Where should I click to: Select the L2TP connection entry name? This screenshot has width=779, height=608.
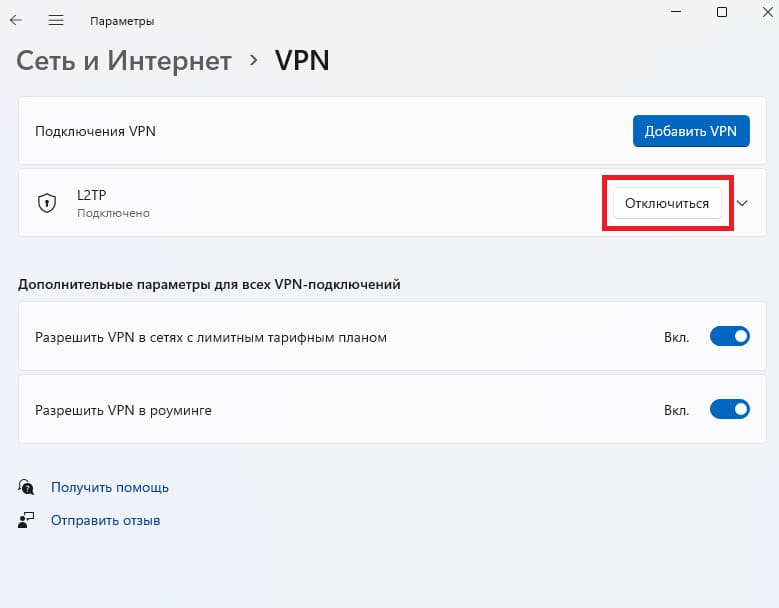tap(91, 195)
